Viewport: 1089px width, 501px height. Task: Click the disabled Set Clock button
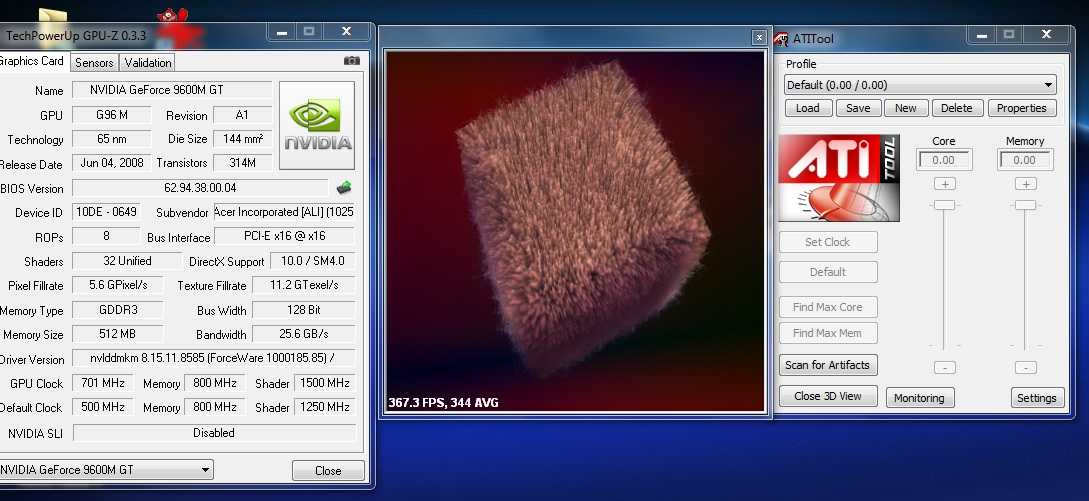coord(828,242)
